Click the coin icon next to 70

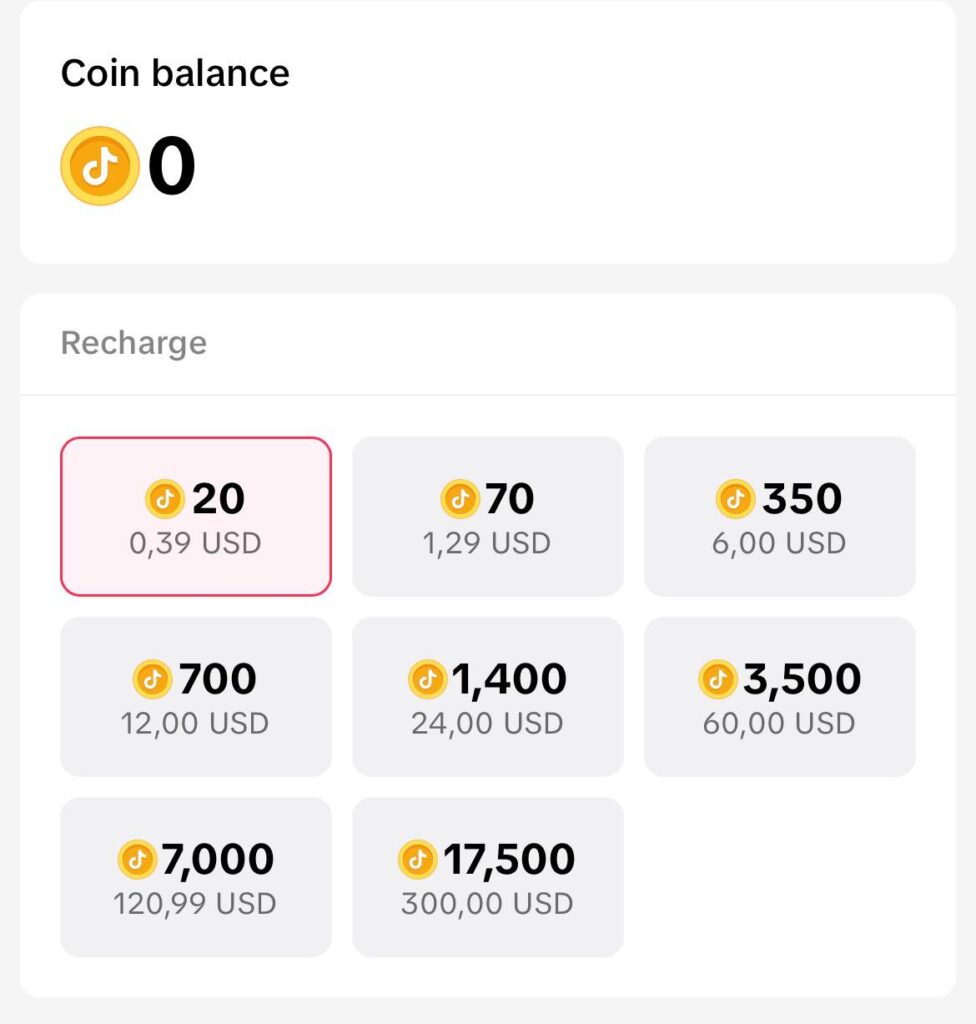click(x=460, y=498)
